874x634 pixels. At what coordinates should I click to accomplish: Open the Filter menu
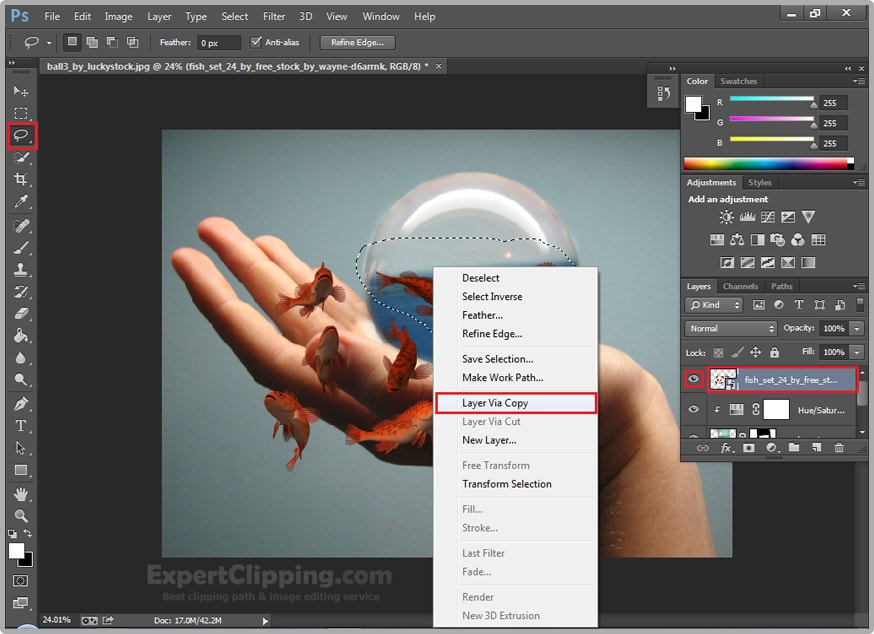coord(274,16)
